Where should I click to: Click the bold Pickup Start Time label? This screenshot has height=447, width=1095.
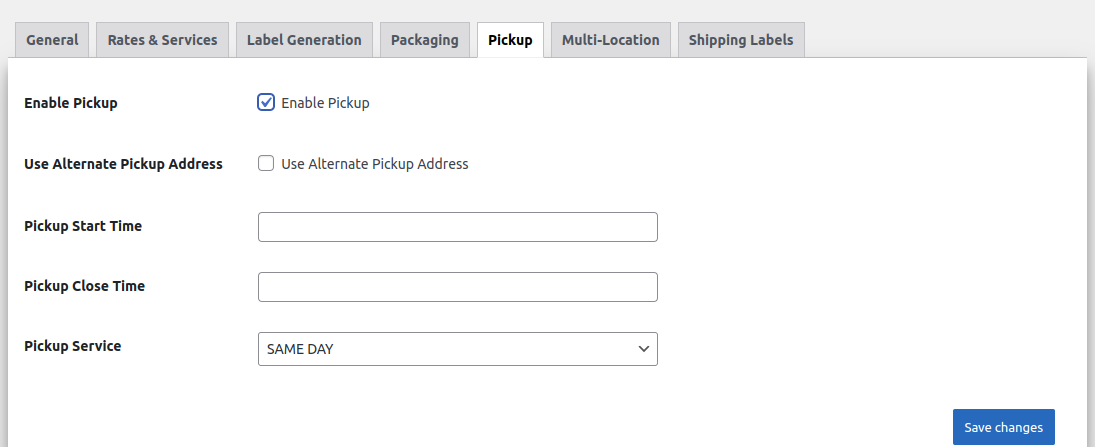pos(83,226)
